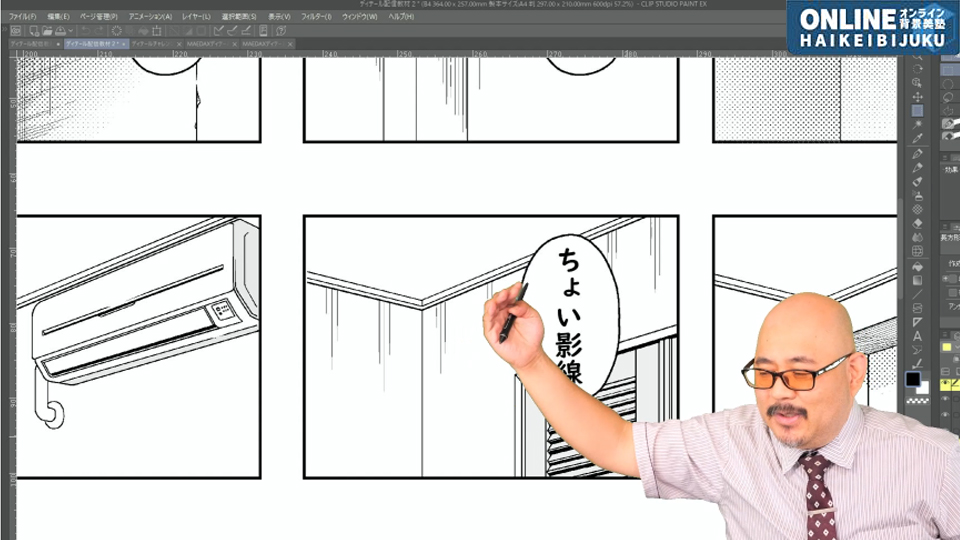
Task: Select the Move layer tool
Action: (x=918, y=97)
